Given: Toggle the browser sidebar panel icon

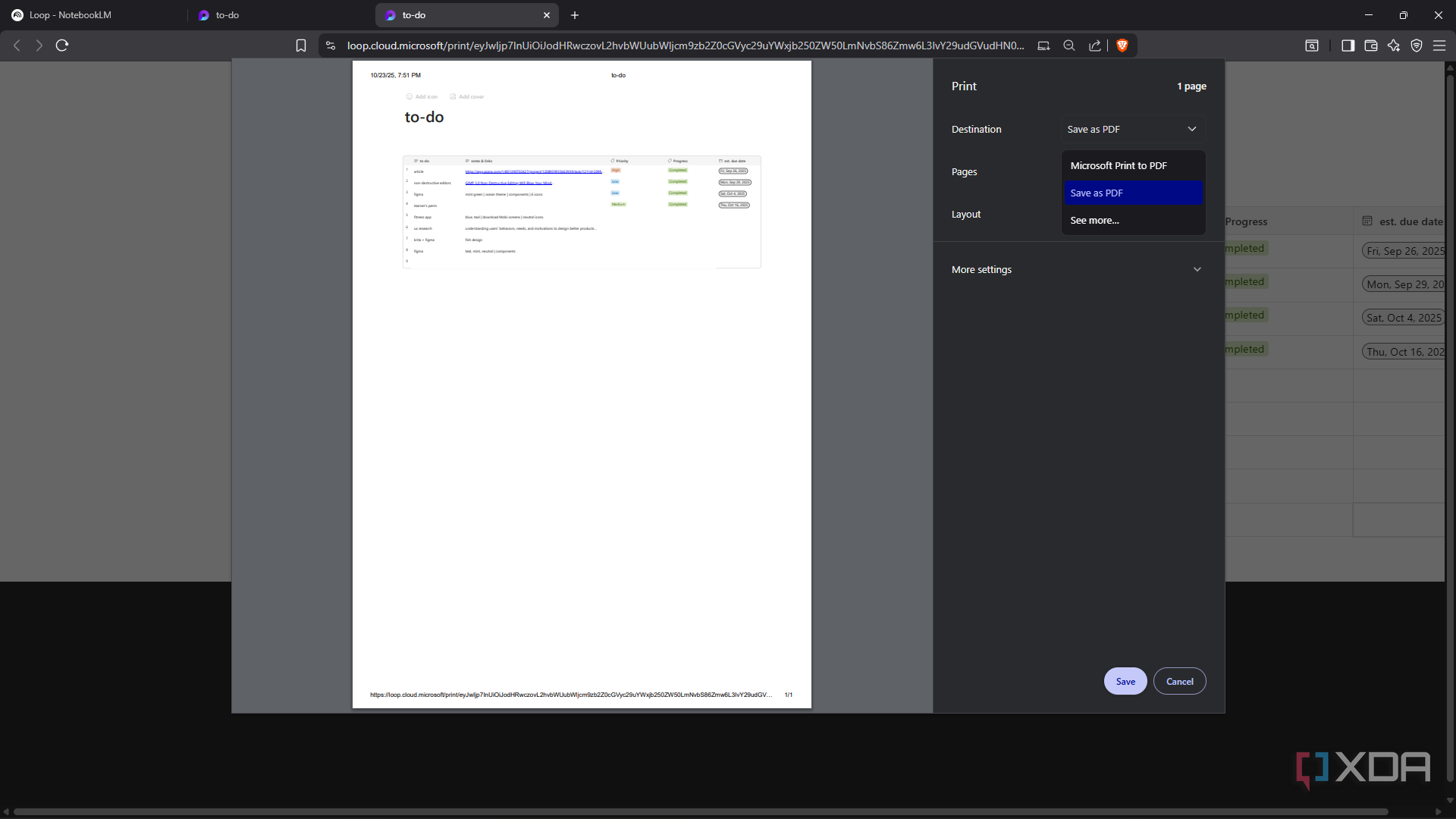Looking at the screenshot, I should pos(1348,45).
